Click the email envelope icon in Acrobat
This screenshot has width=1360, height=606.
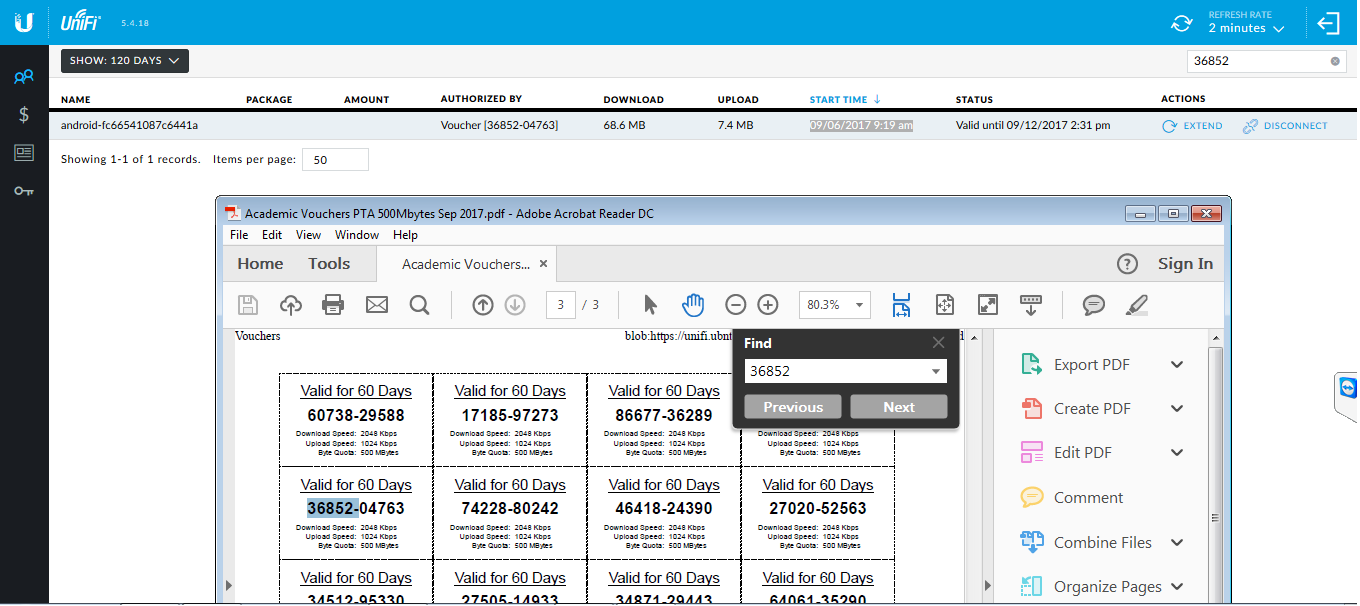pyautogui.click(x=376, y=305)
